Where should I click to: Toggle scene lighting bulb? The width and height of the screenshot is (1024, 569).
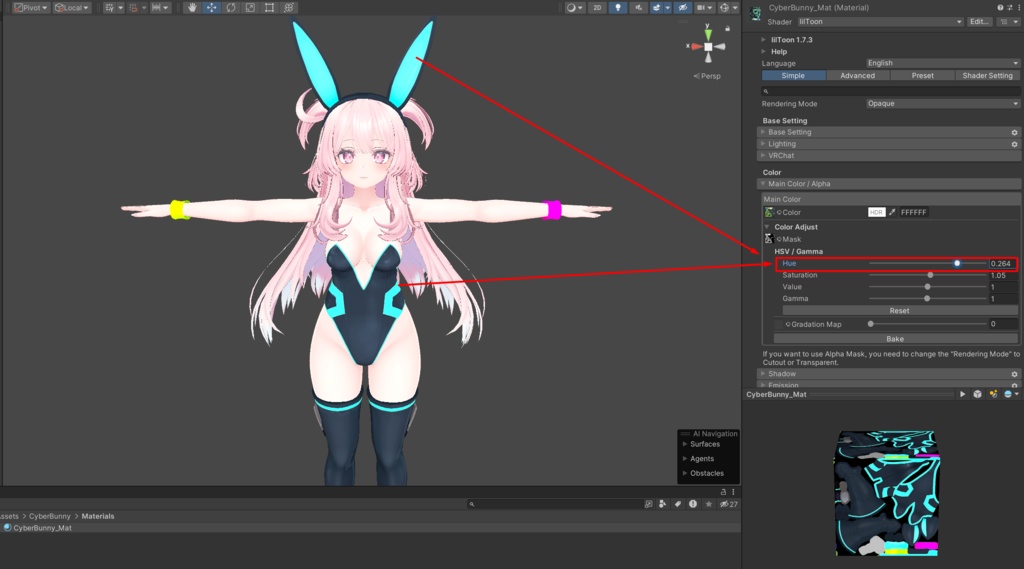(x=618, y=8)
